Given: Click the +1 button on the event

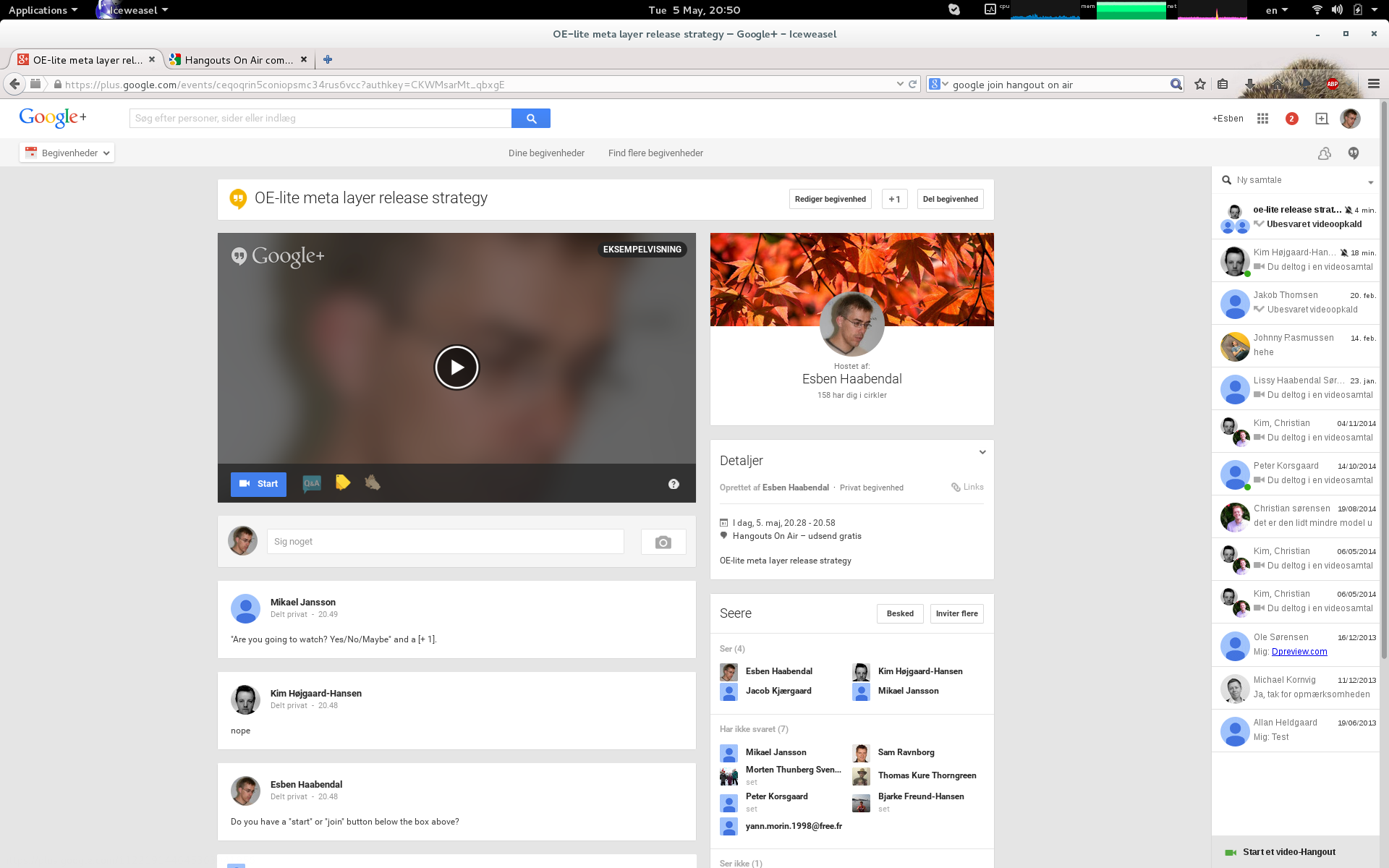Looking at the screenshot, I should pos(895,199).
